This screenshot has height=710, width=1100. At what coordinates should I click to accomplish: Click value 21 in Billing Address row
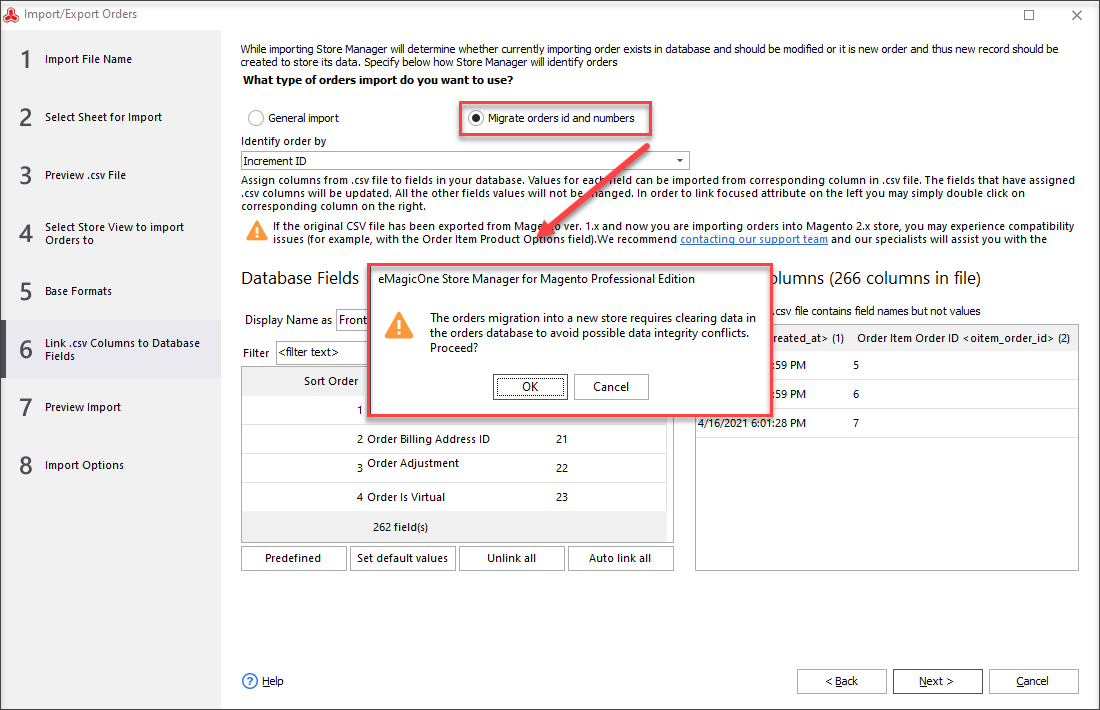tap(562, 439)
